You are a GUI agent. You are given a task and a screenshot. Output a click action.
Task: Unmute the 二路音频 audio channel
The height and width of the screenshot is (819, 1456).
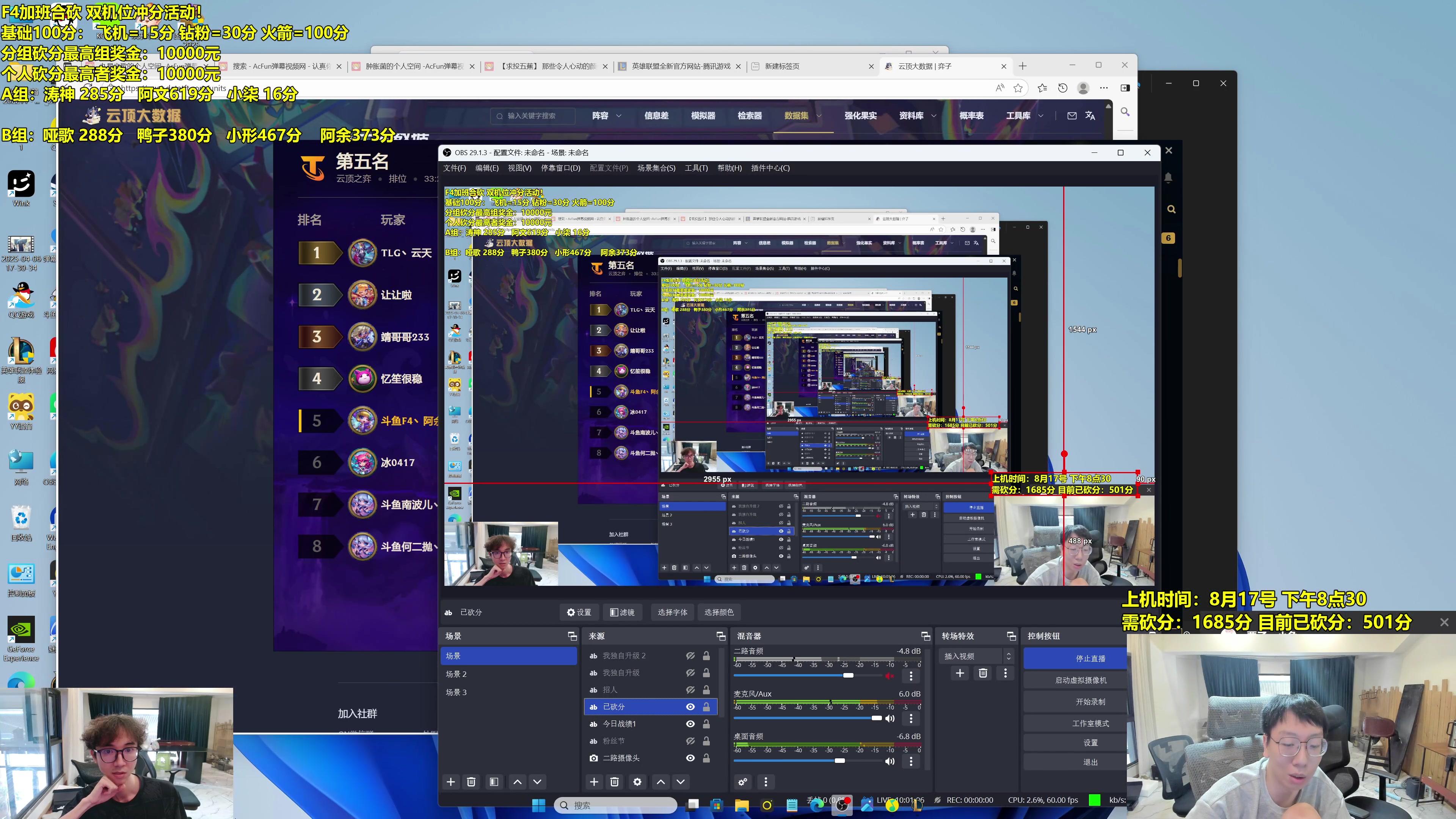(890, 675)
